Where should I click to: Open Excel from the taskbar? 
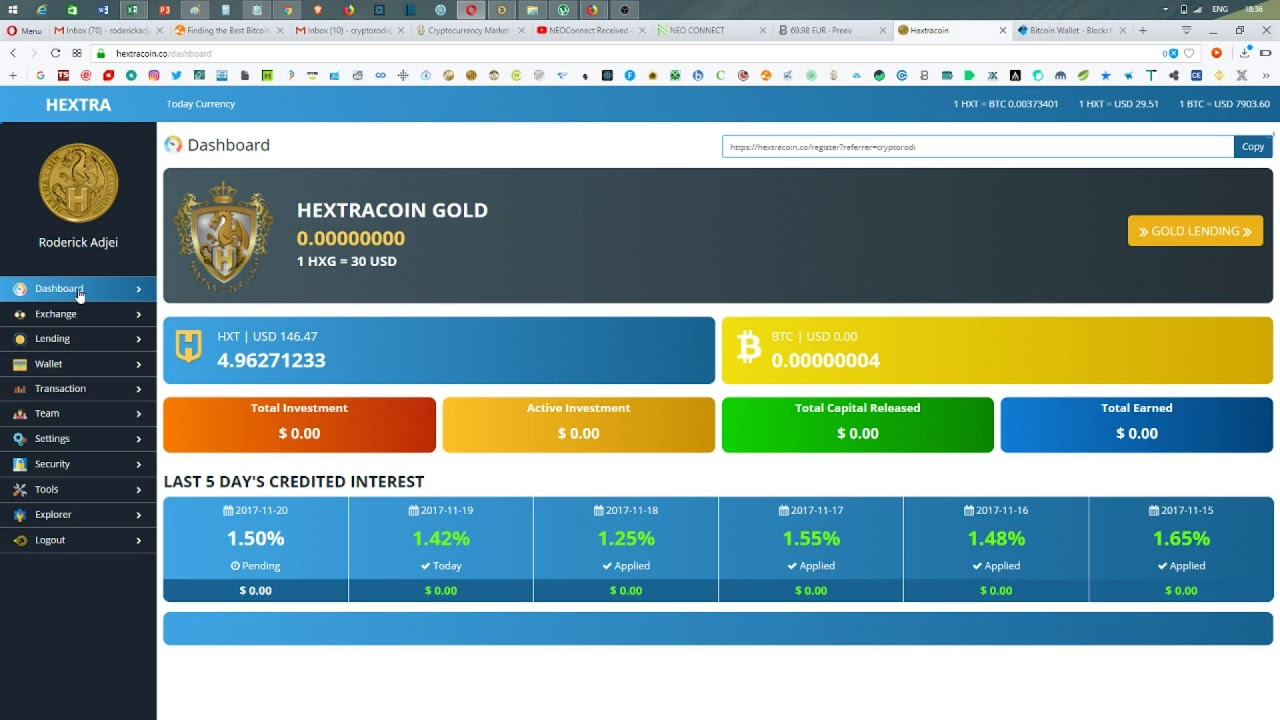click(133, 10)
